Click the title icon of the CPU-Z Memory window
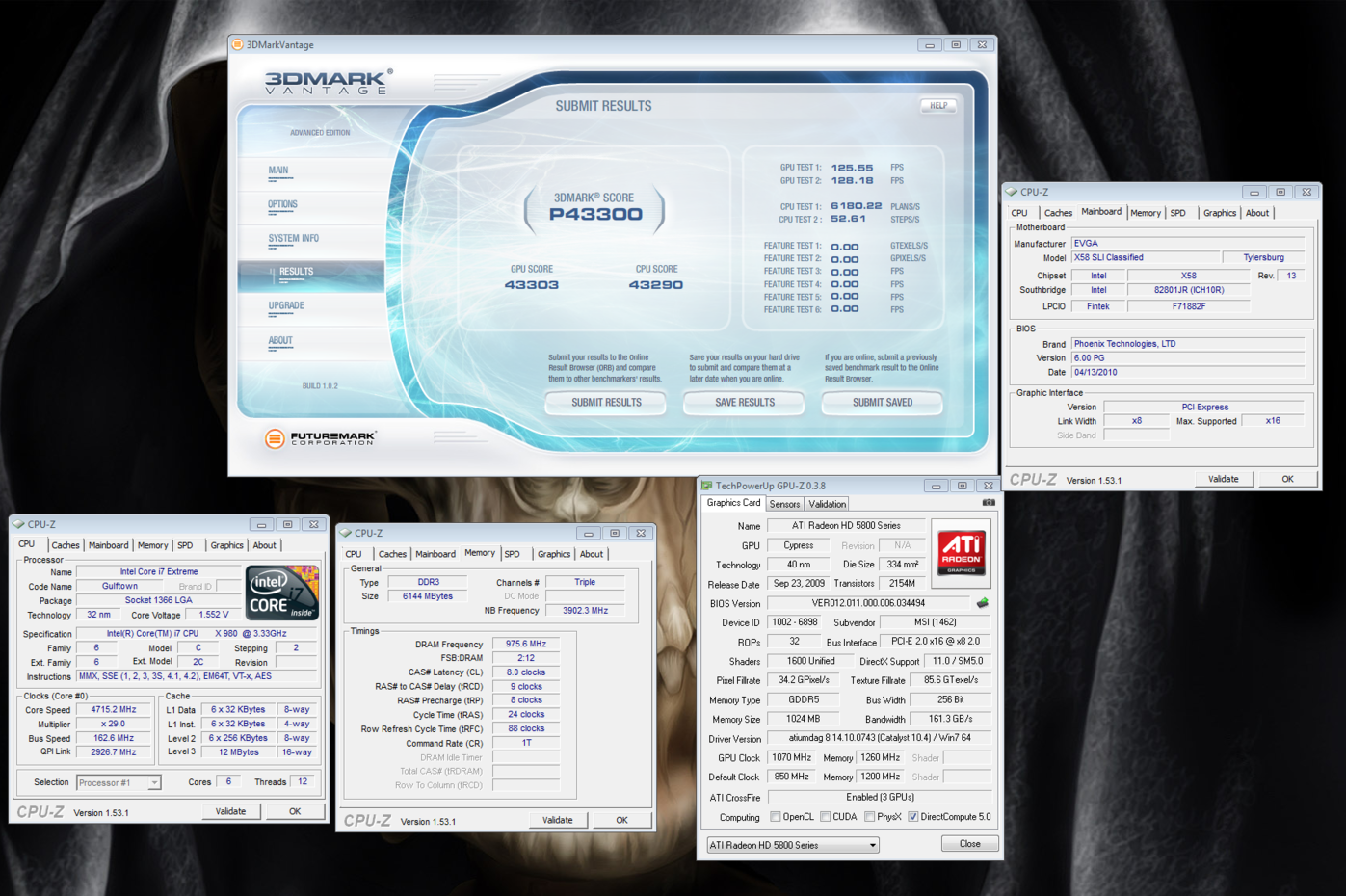This screenshot has width=1346, height=896. 346,533
